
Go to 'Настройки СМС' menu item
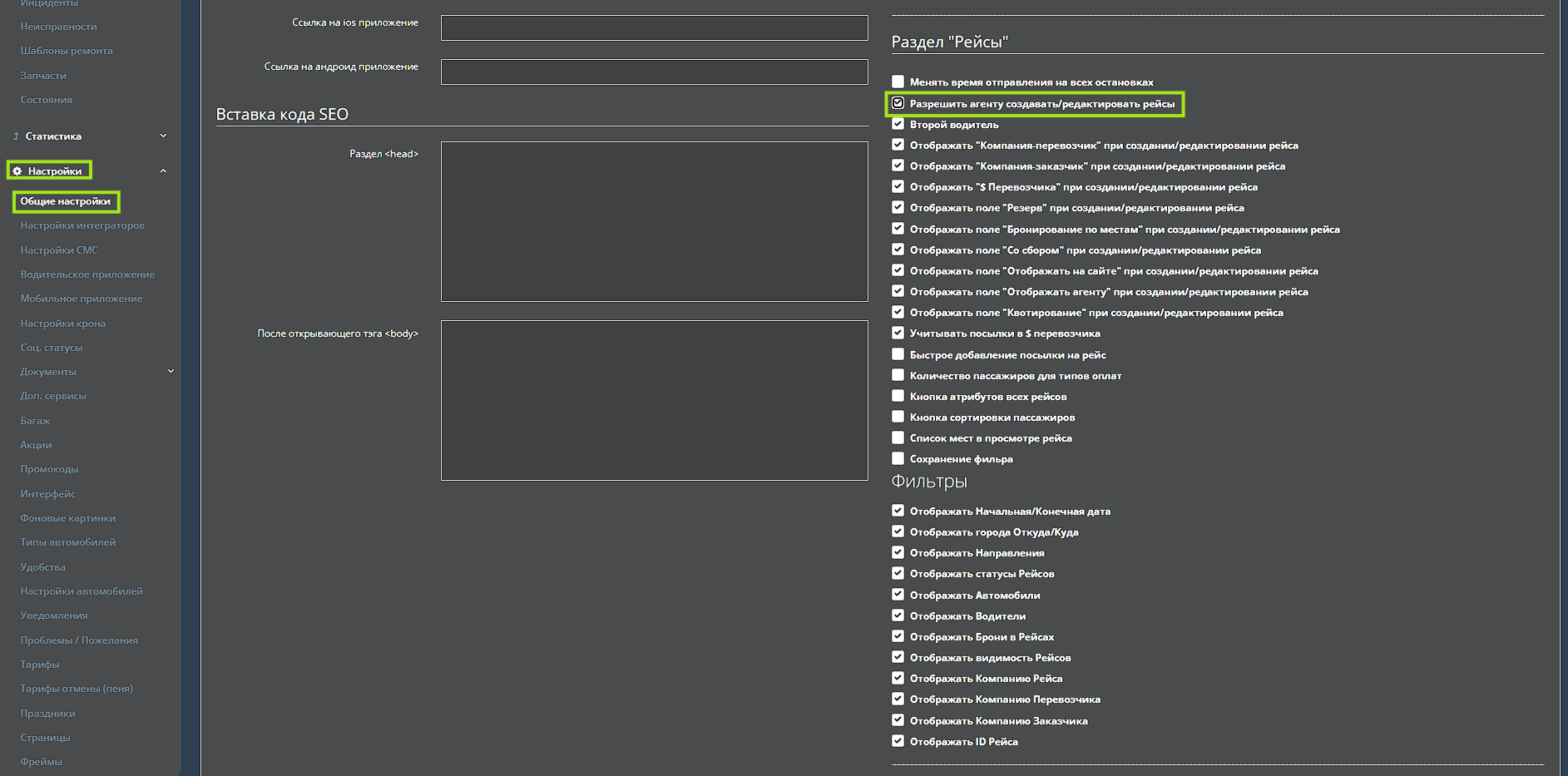coord(59,250)
